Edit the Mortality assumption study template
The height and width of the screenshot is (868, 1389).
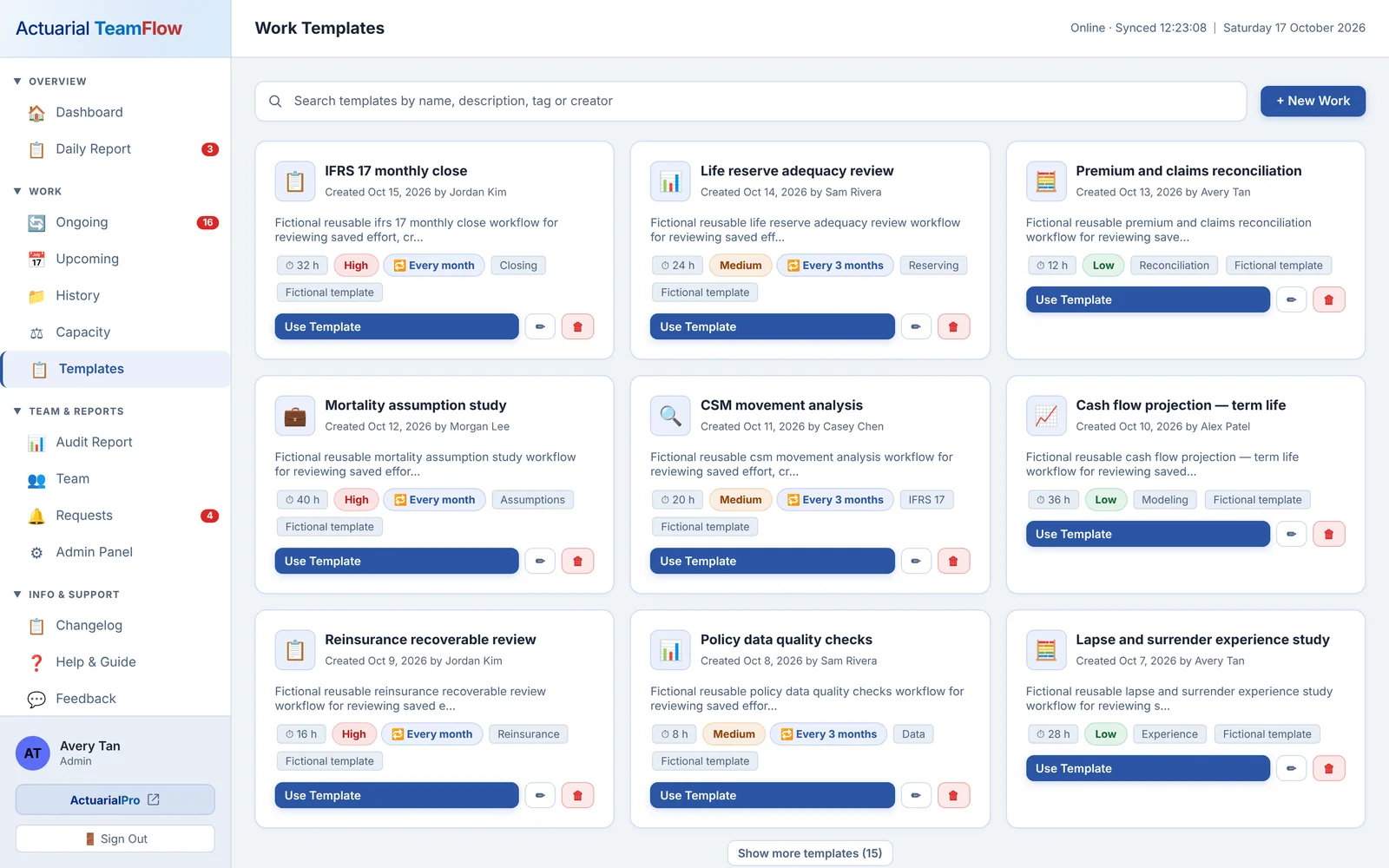tap(540, 561)
